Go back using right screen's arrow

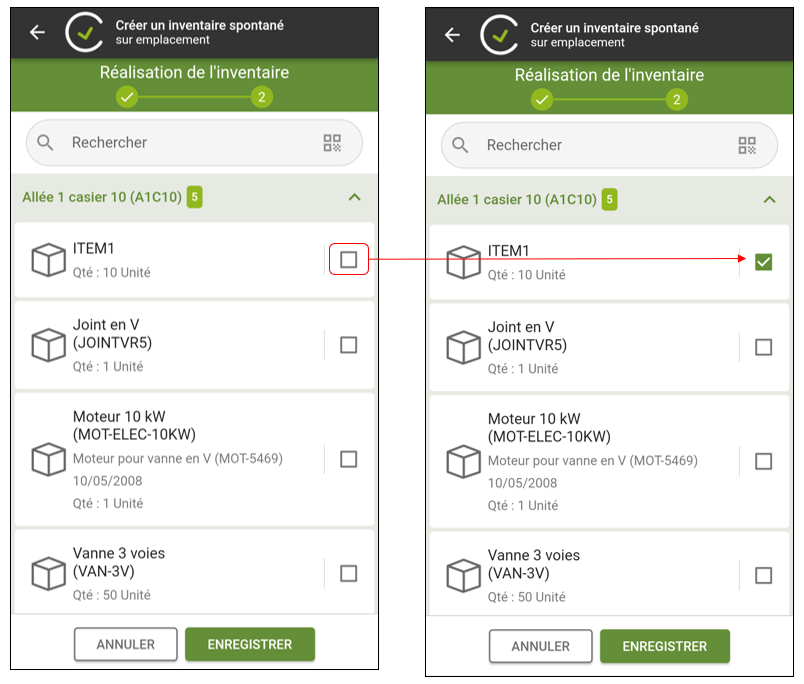coord(452,35)
